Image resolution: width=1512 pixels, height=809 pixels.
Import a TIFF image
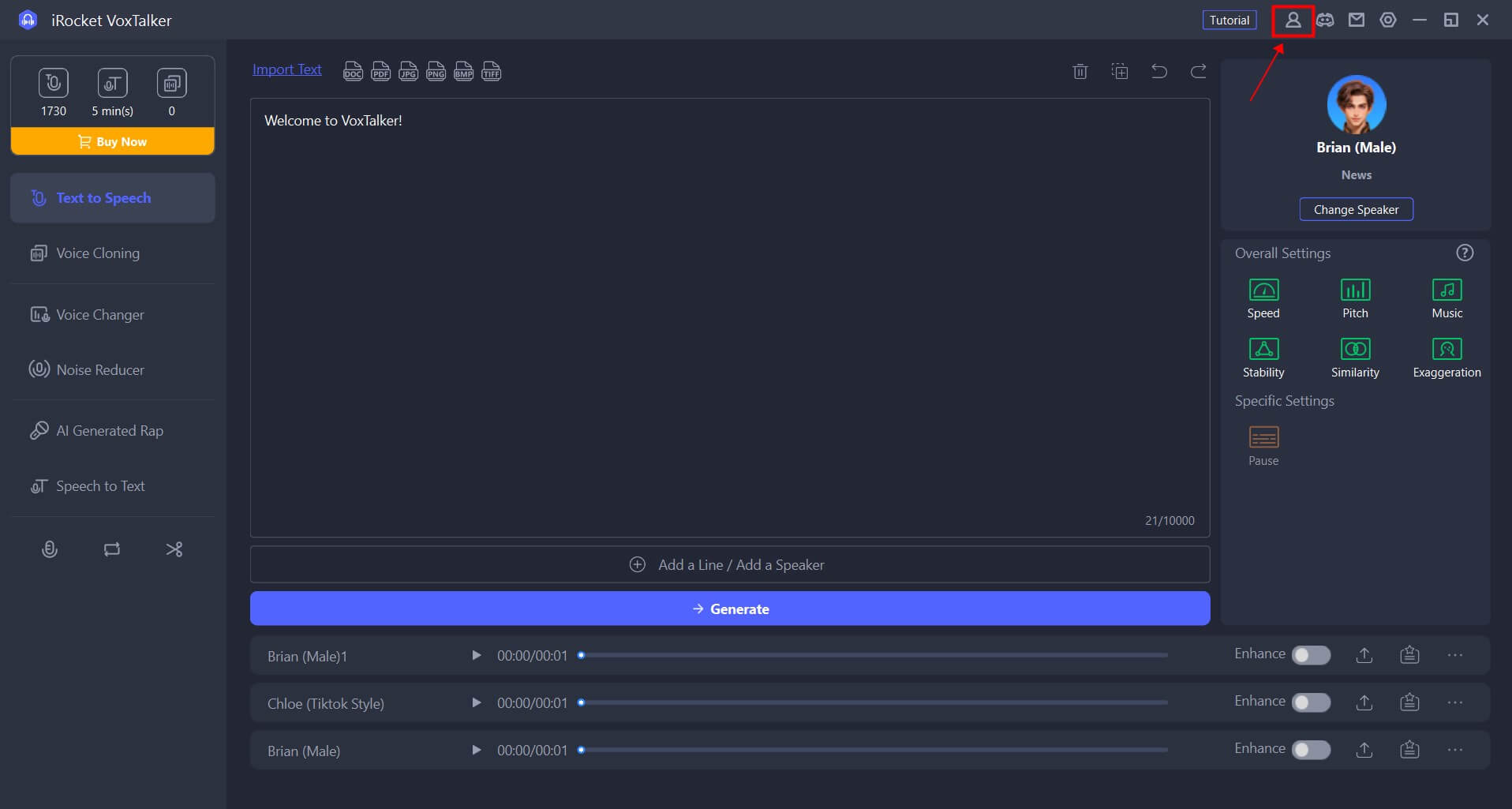491,71
